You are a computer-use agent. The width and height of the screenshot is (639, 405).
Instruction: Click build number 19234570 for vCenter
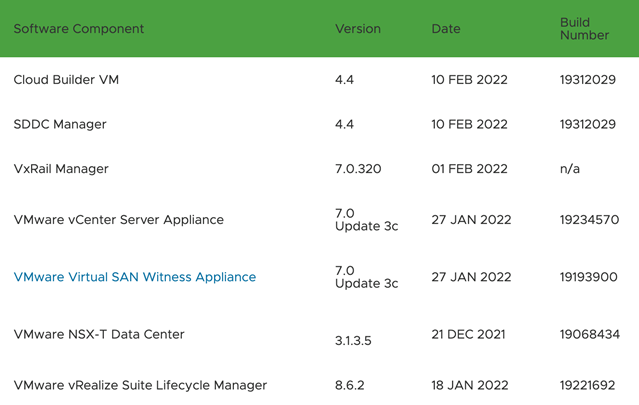(589, 220)
